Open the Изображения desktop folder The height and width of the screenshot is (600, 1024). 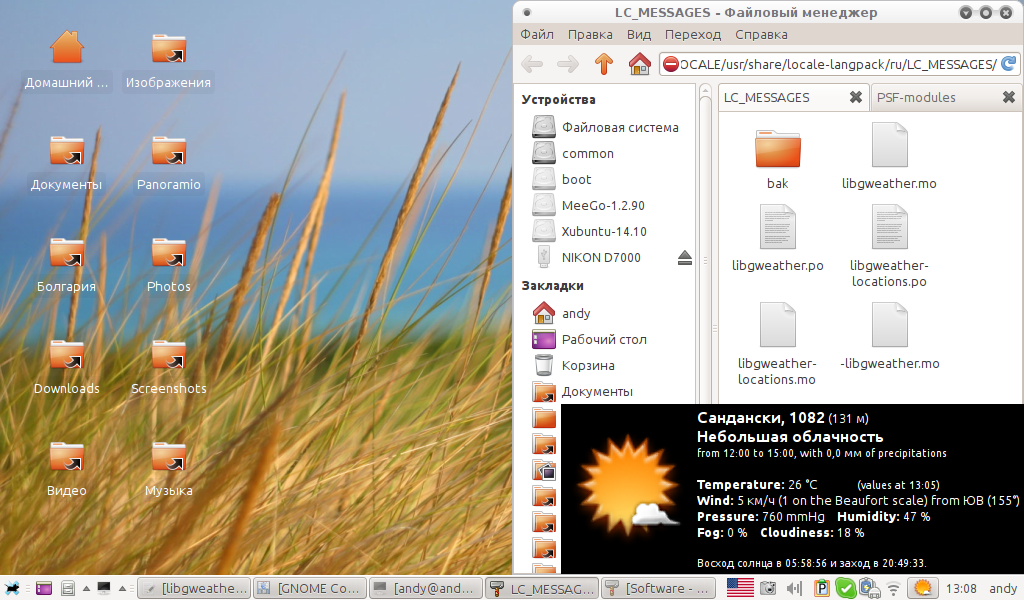coord(168,61)
